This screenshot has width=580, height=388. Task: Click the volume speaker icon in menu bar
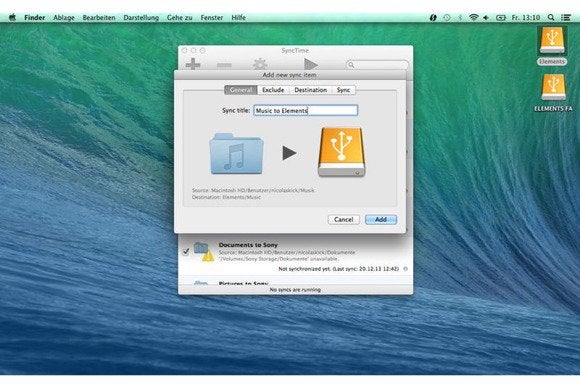coord(486,17)
